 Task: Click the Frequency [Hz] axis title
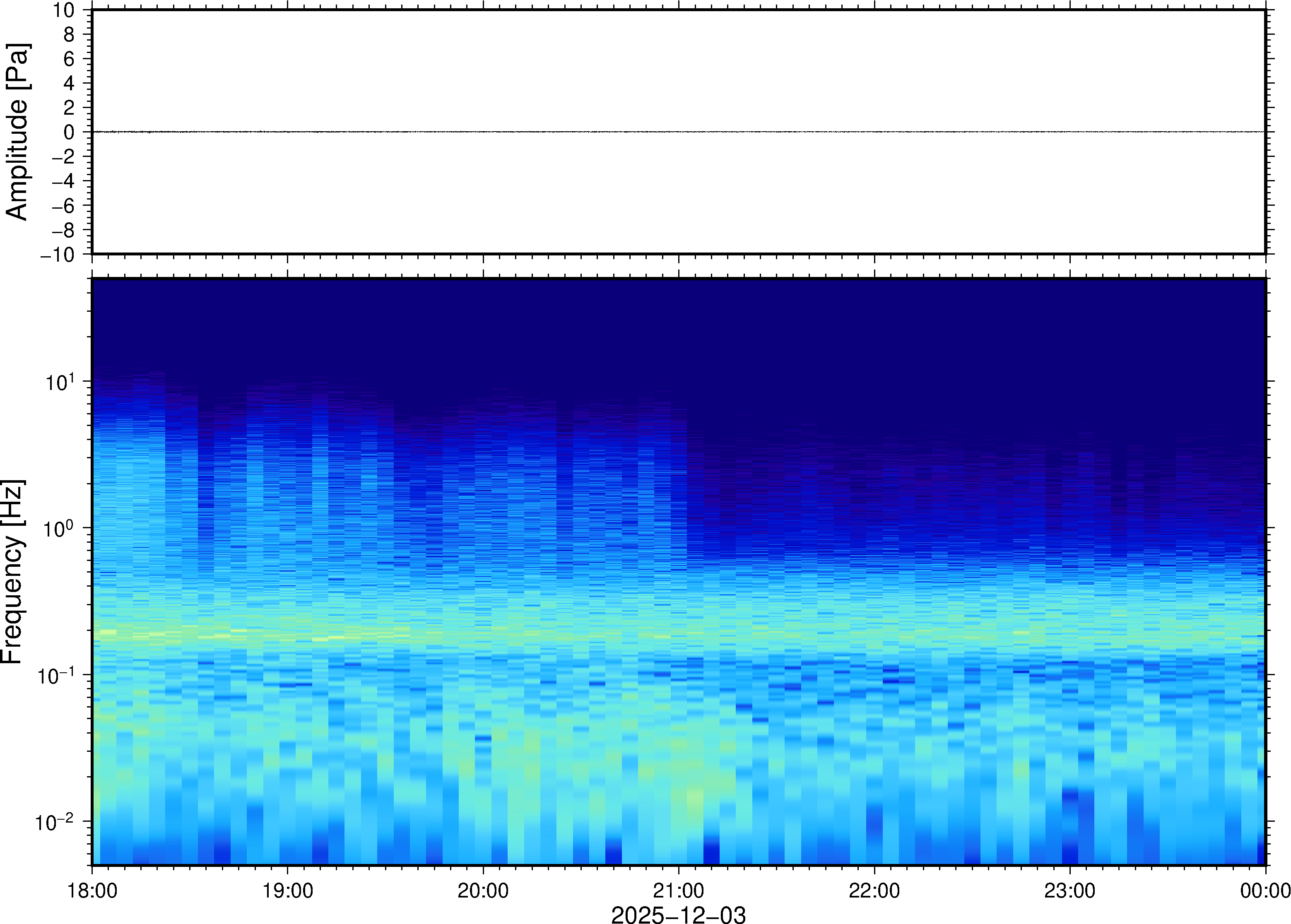(12, 572)
